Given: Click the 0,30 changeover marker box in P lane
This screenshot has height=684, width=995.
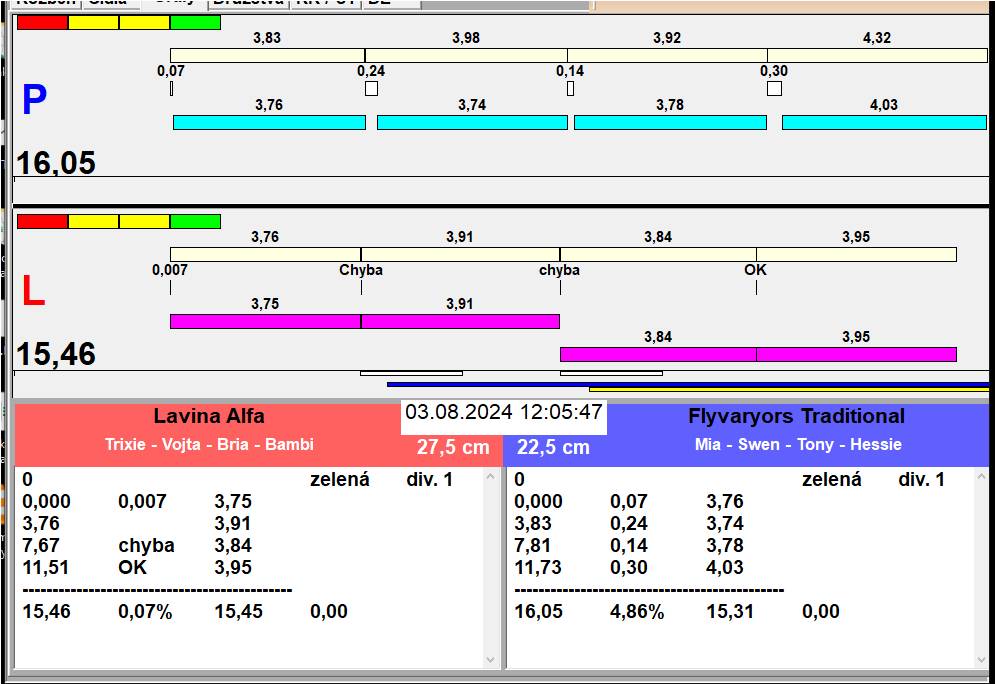Looking at the screenshot, I should click(774, 89).
